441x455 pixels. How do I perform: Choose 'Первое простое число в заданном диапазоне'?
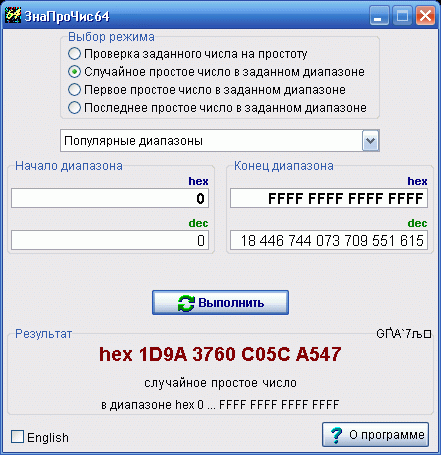click(x=74, y=90)
